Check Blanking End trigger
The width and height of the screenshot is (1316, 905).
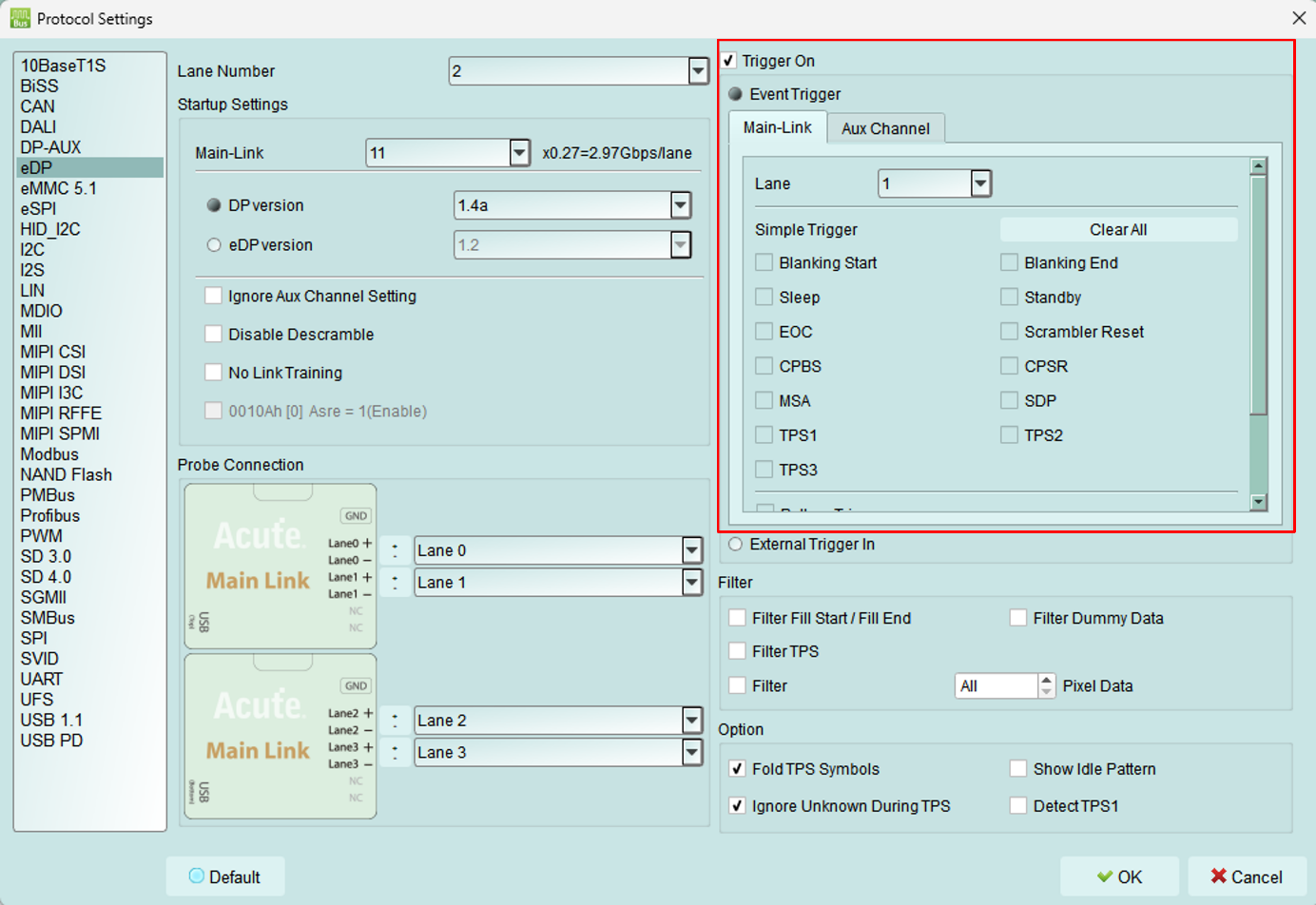(x=1009, y=262)
